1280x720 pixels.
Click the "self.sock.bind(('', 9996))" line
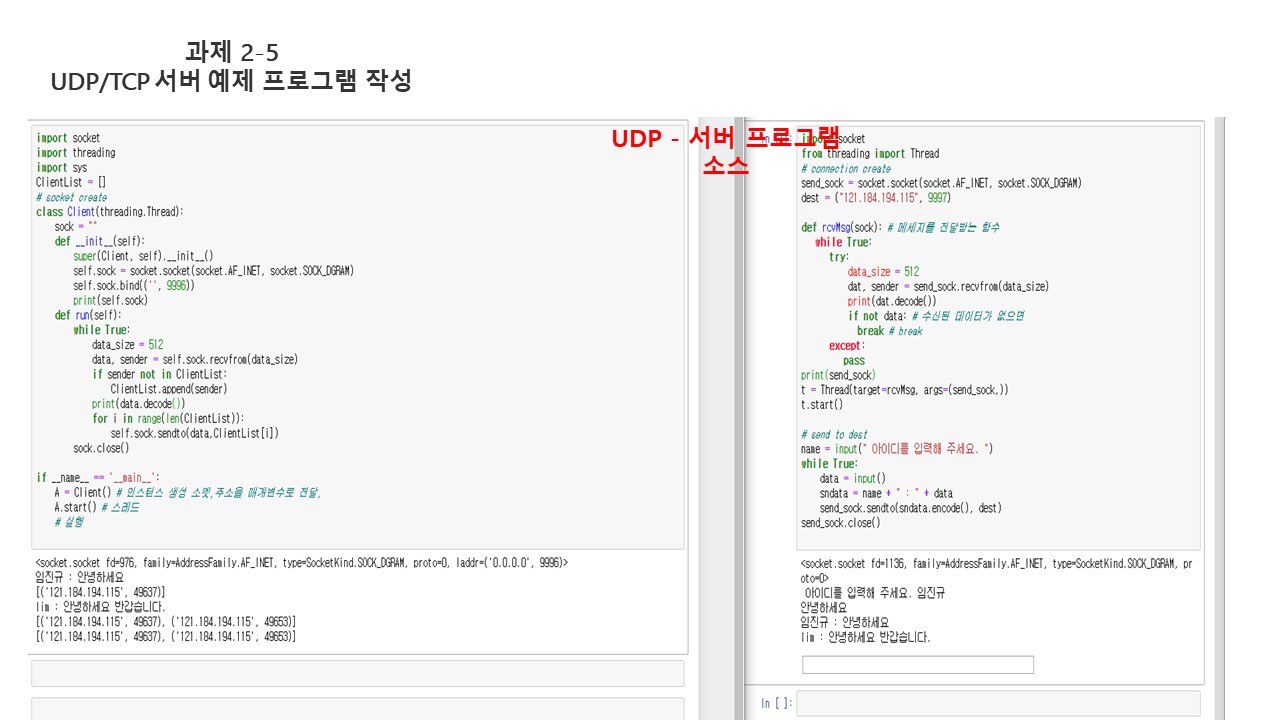tap(134, 285)
